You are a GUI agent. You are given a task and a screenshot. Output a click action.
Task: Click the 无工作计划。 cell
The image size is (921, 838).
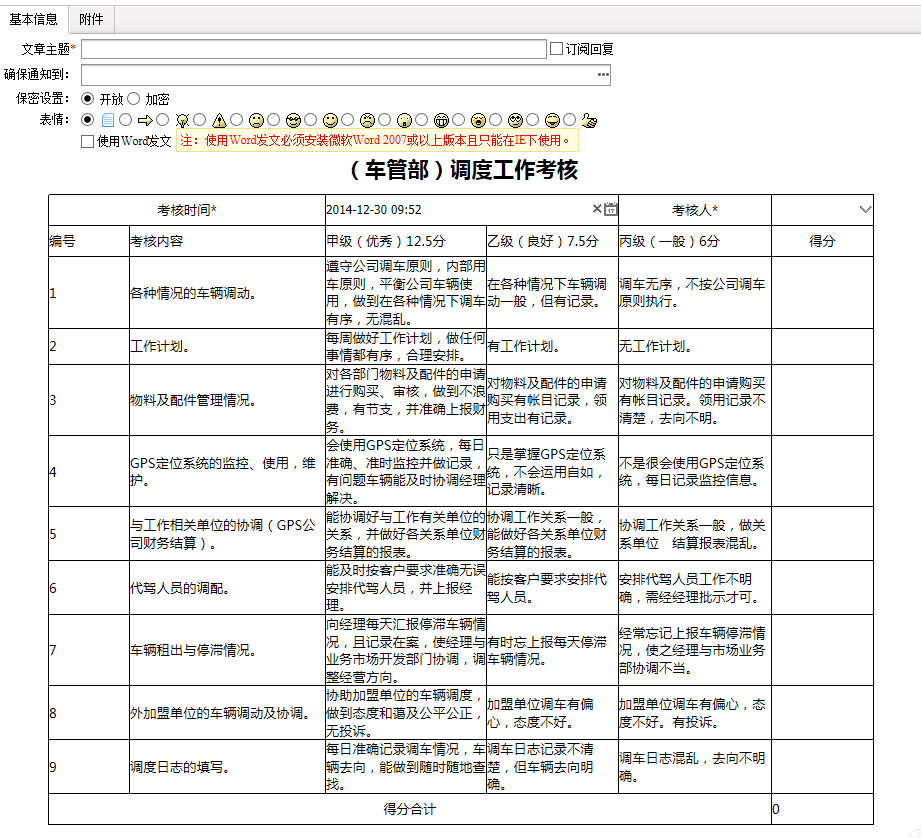695,346
